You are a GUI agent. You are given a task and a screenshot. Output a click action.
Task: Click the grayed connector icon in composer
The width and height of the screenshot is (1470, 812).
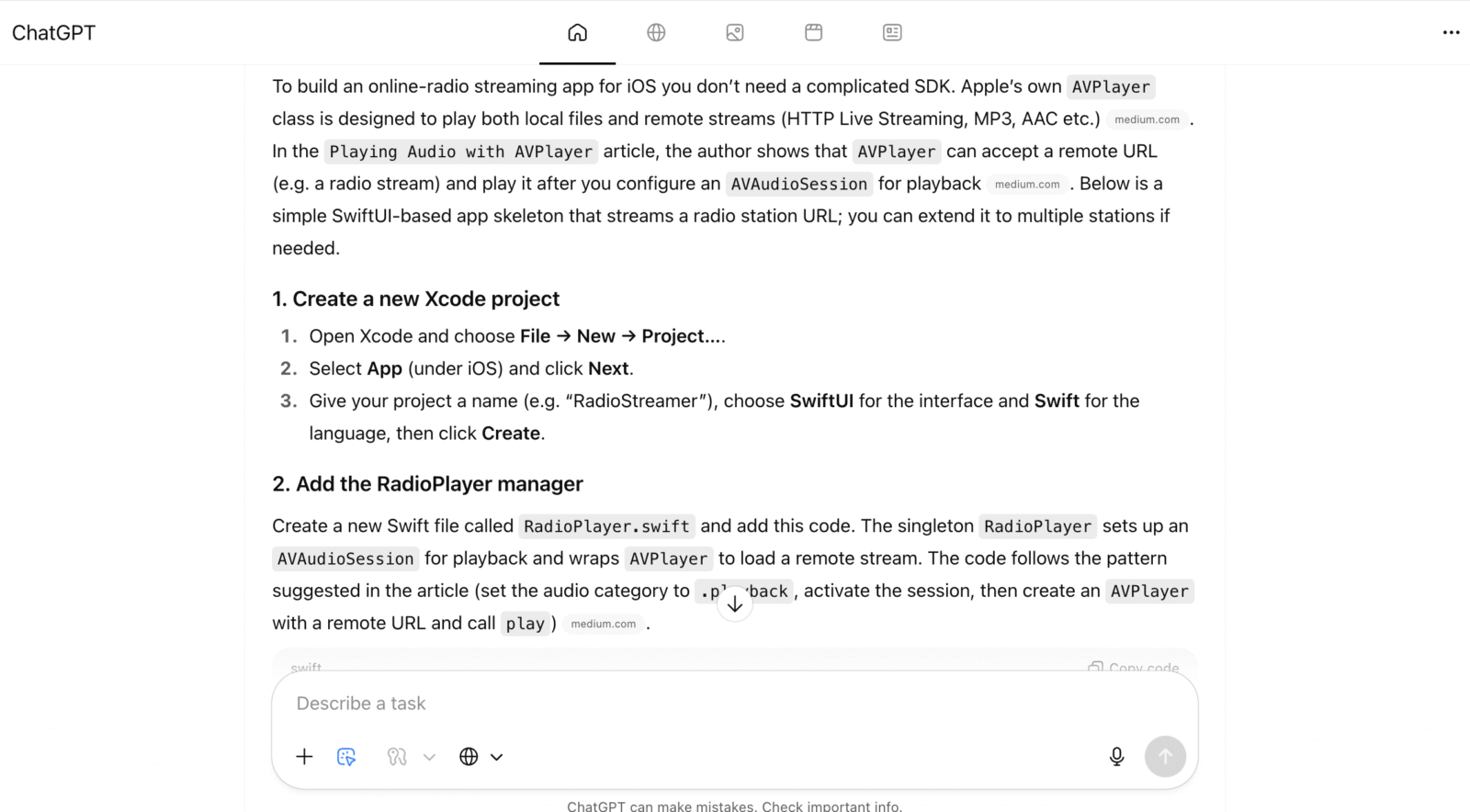click(x=397, y=756)
